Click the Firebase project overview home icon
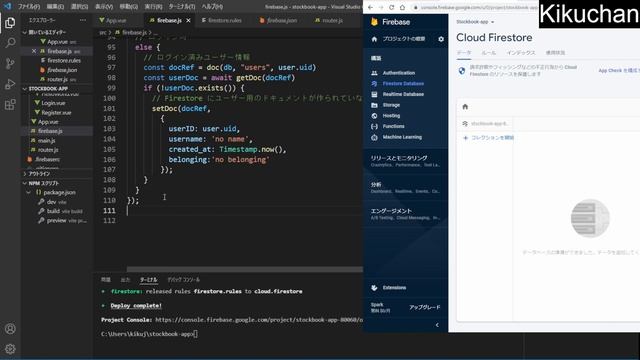 point(374,39)
